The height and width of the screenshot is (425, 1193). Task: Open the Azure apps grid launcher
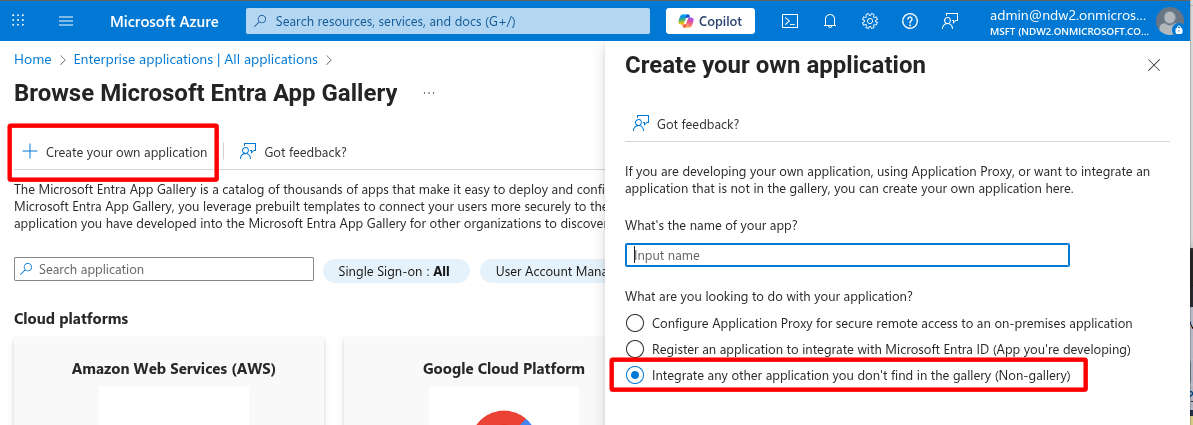[x=18, y=21]
